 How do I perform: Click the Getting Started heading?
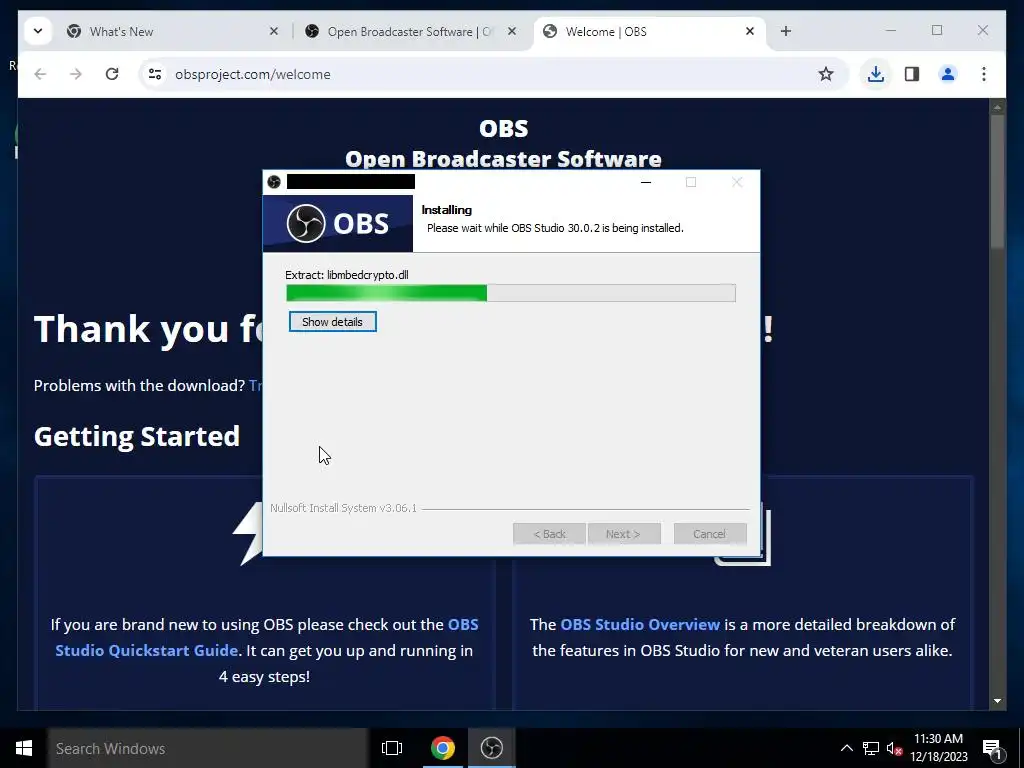136,436
